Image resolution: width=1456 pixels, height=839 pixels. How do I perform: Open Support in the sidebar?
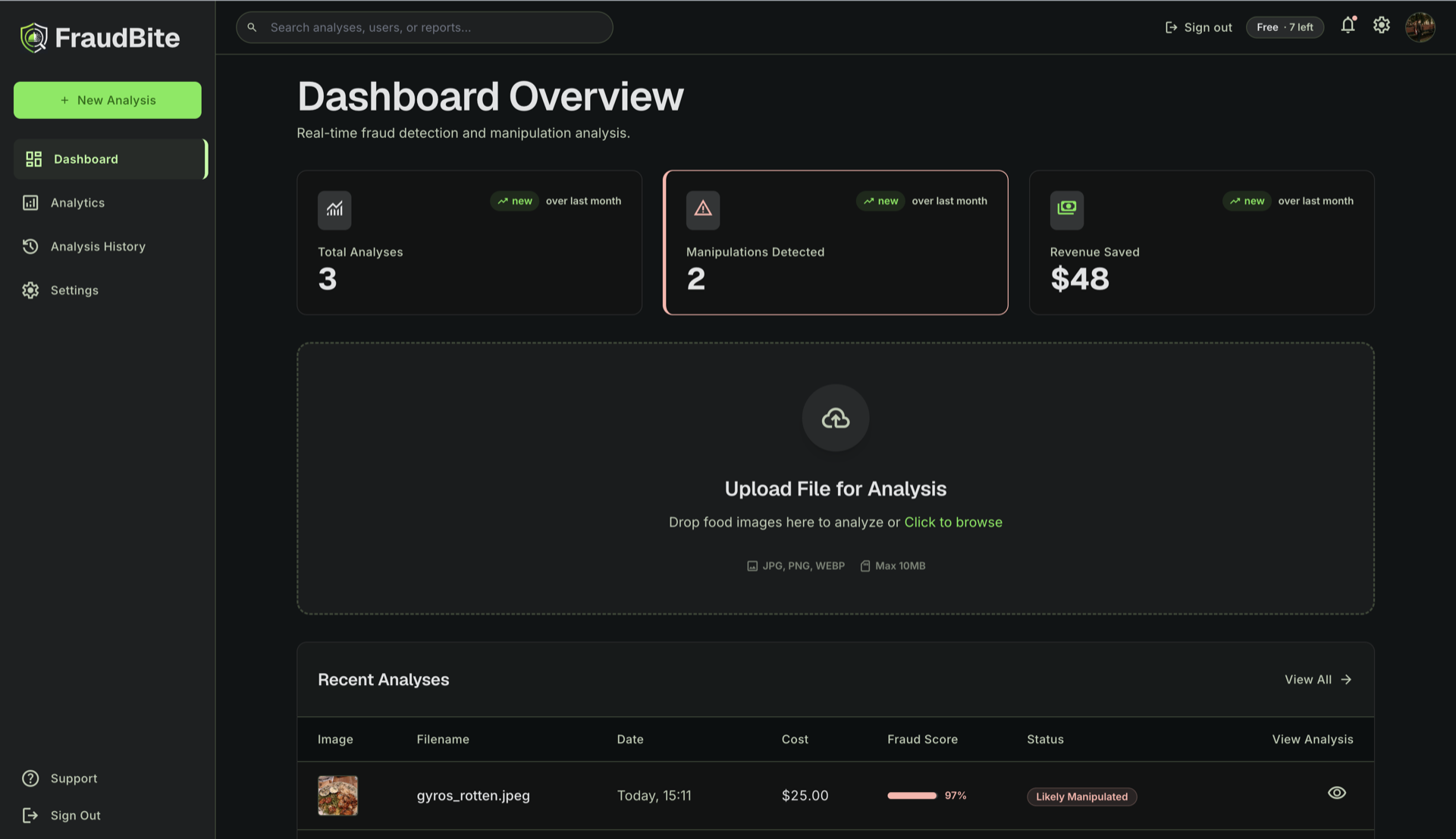coord(74,778)
